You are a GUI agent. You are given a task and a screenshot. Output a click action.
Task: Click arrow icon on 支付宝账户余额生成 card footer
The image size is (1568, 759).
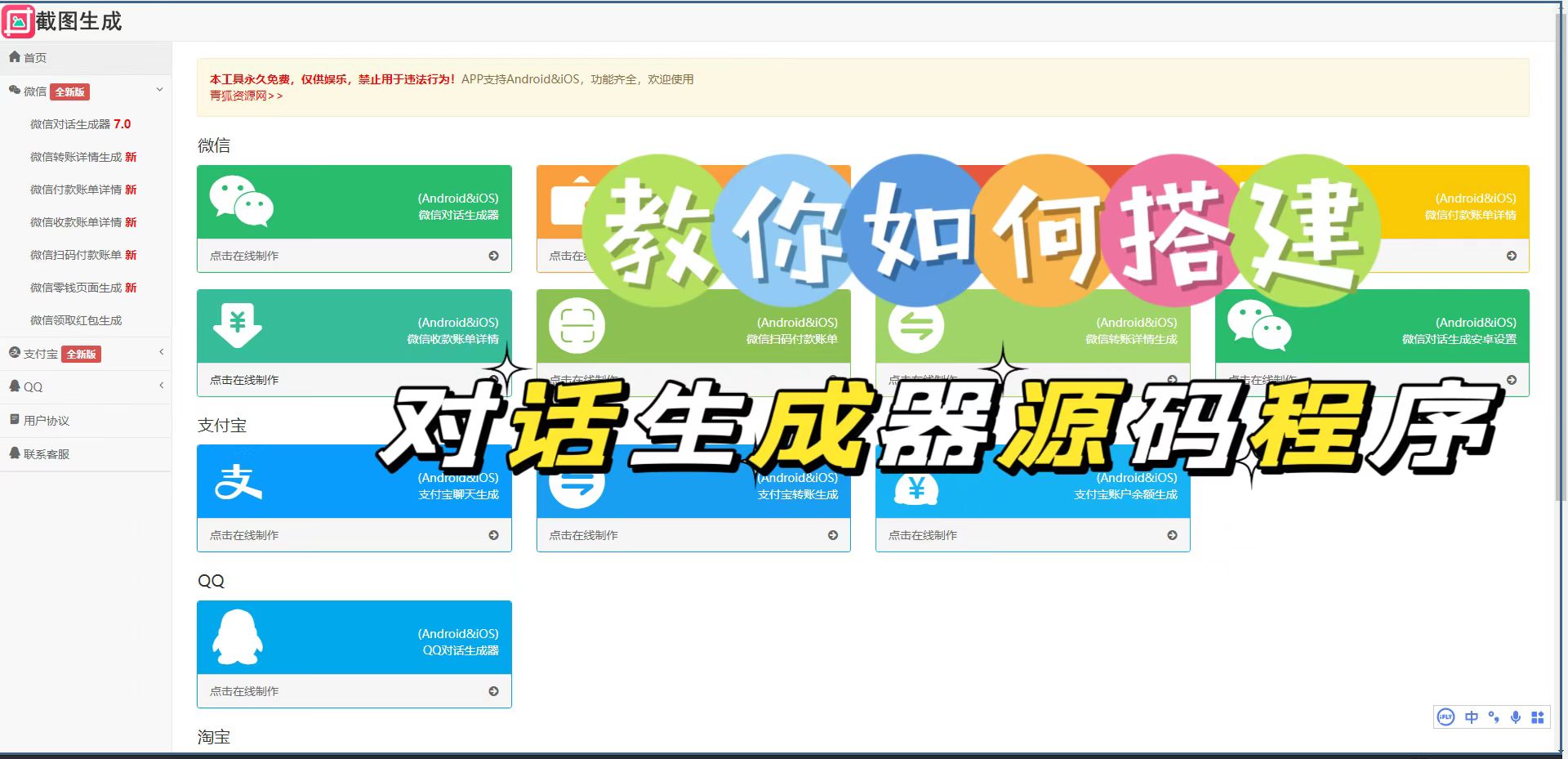(x=1172, y=535)
